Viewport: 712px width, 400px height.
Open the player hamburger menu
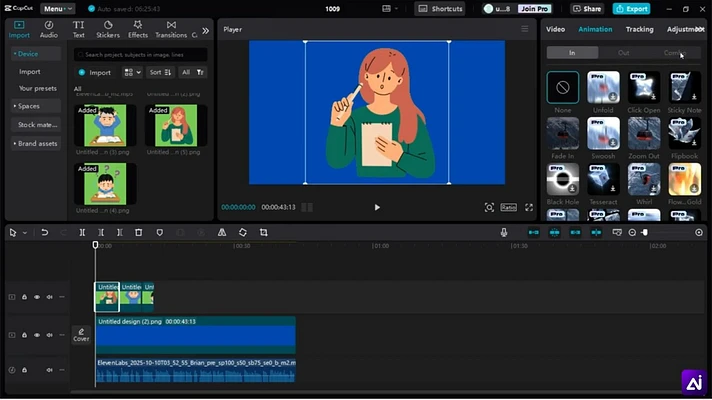click(x=524, y=29)
